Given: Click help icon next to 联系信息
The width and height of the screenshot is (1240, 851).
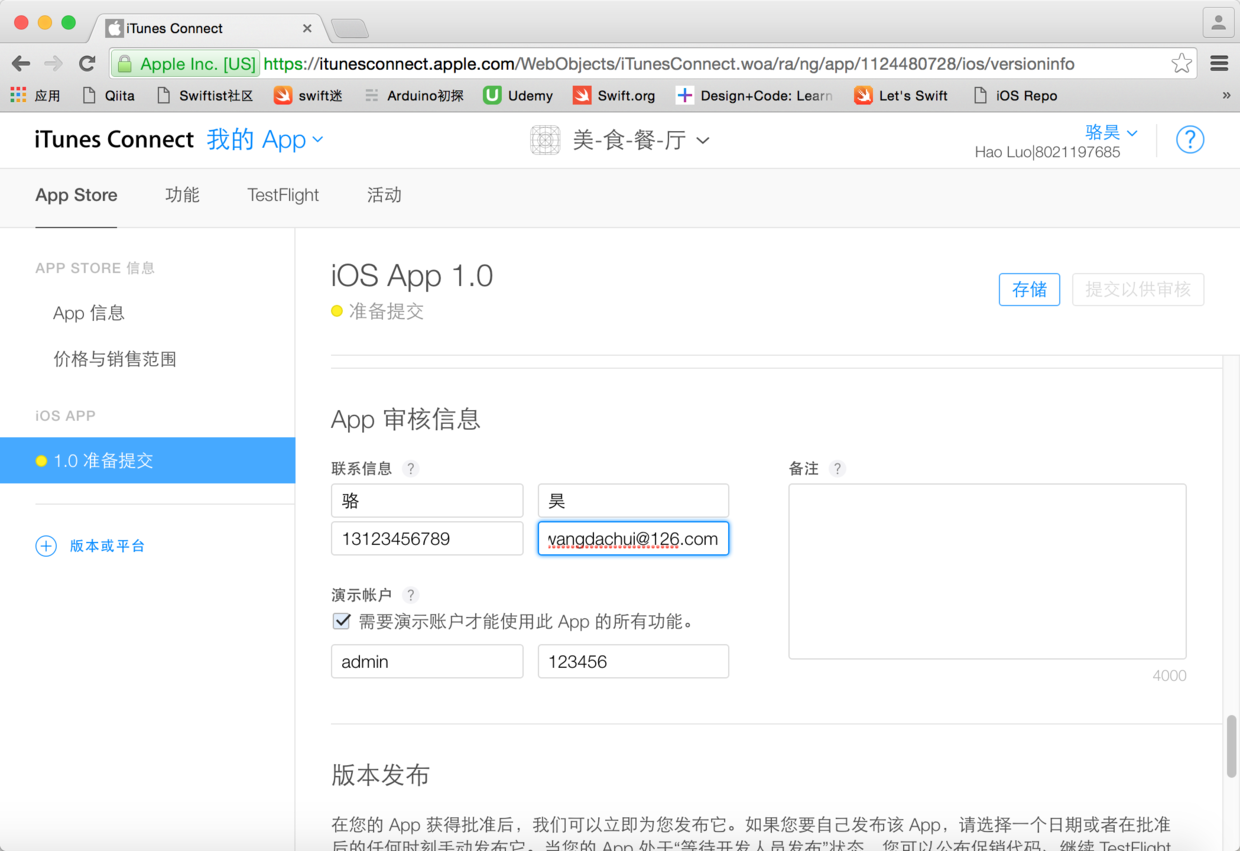Looking at the screenshot, I should pyautogui.click(x=410, y=469).
